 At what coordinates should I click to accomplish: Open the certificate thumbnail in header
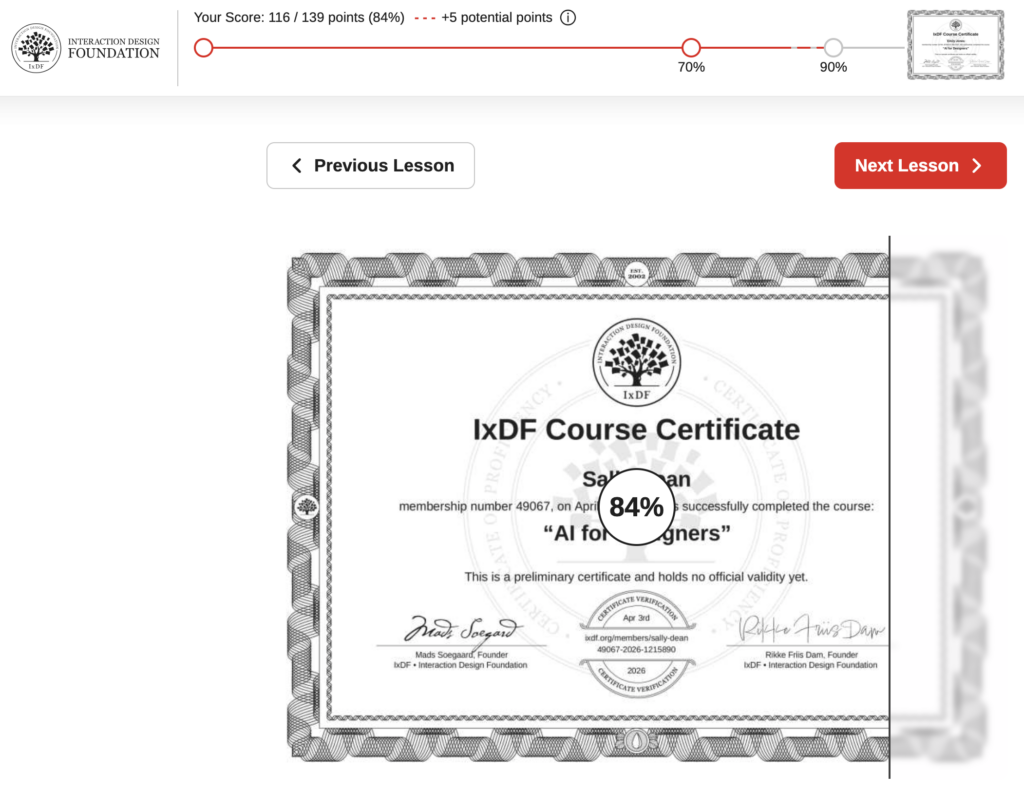coord(955,46)
